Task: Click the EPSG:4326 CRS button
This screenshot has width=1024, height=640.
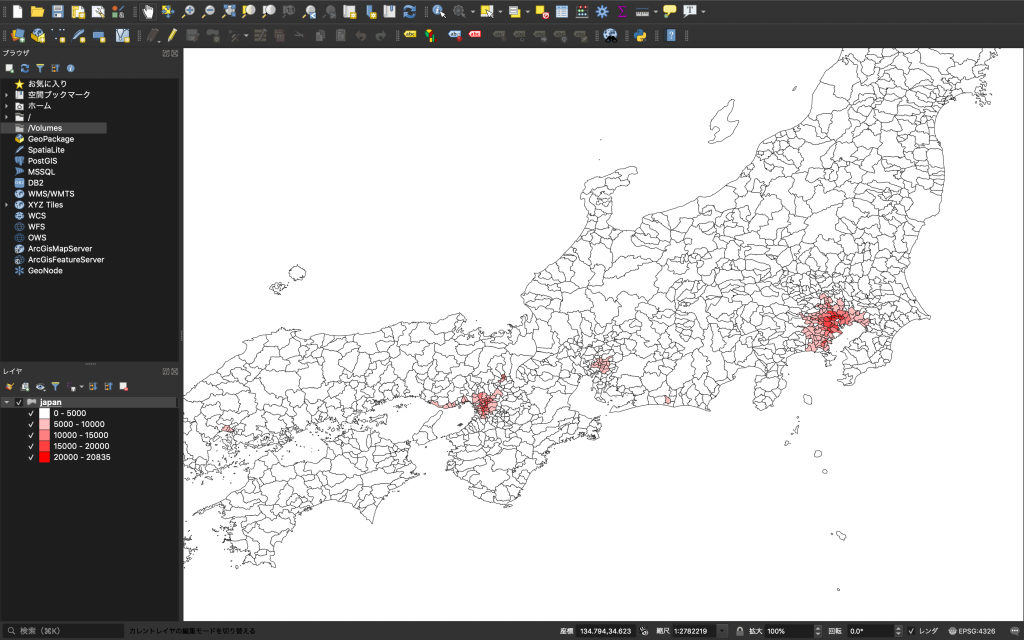Action: [x=972, y=631]
